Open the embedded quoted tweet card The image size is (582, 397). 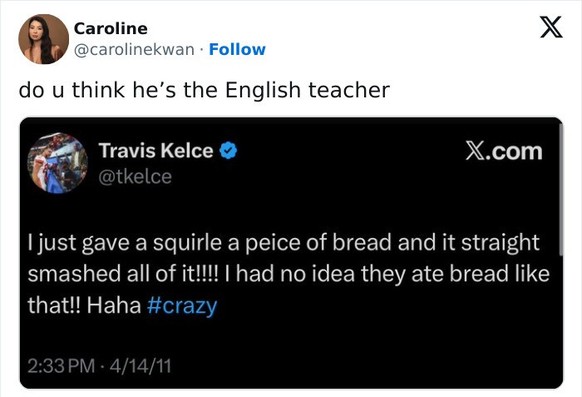(x=291, y=253)
